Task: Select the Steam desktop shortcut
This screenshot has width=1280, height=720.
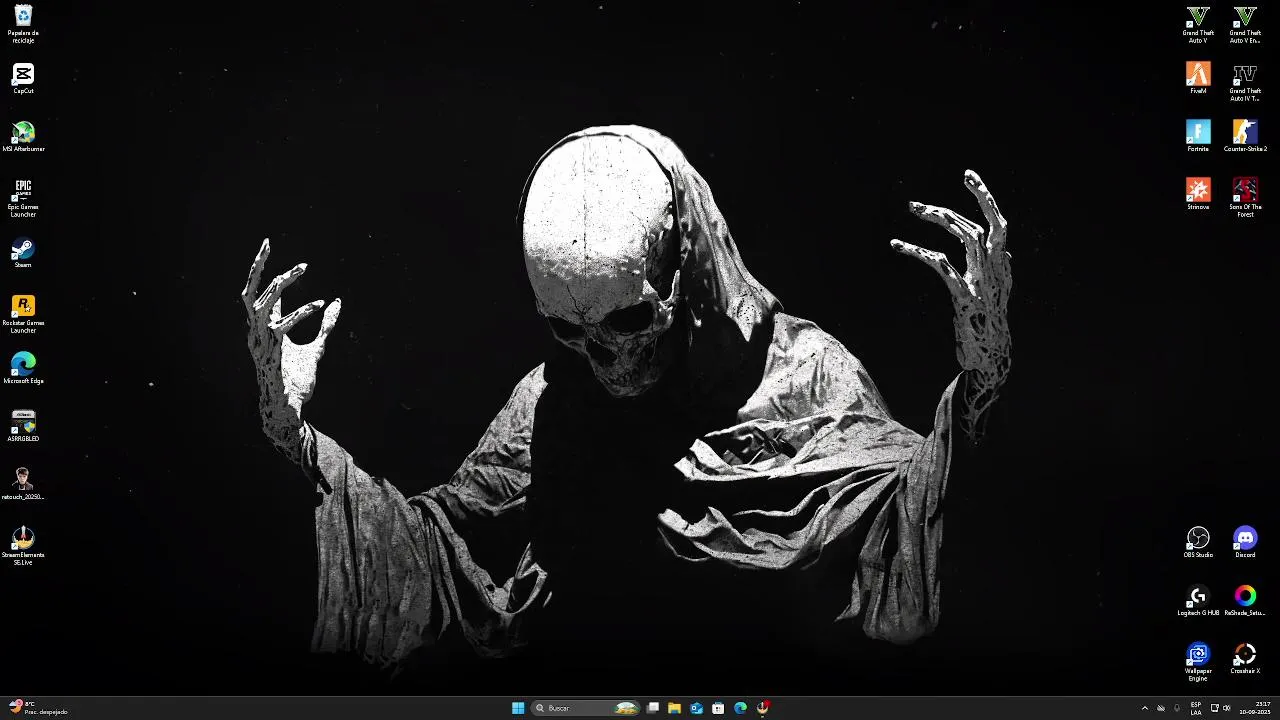Action: [23, 253]
